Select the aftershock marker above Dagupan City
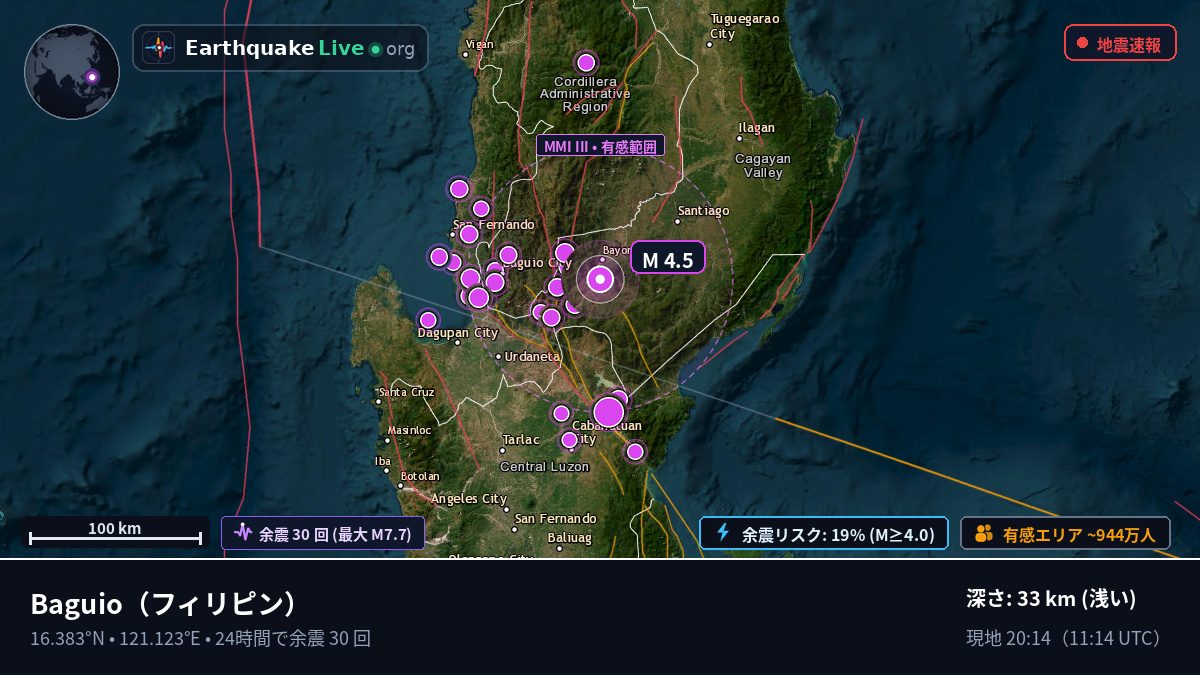The height and width of the screenshot is (675, 1200). (x=428, y=320)
